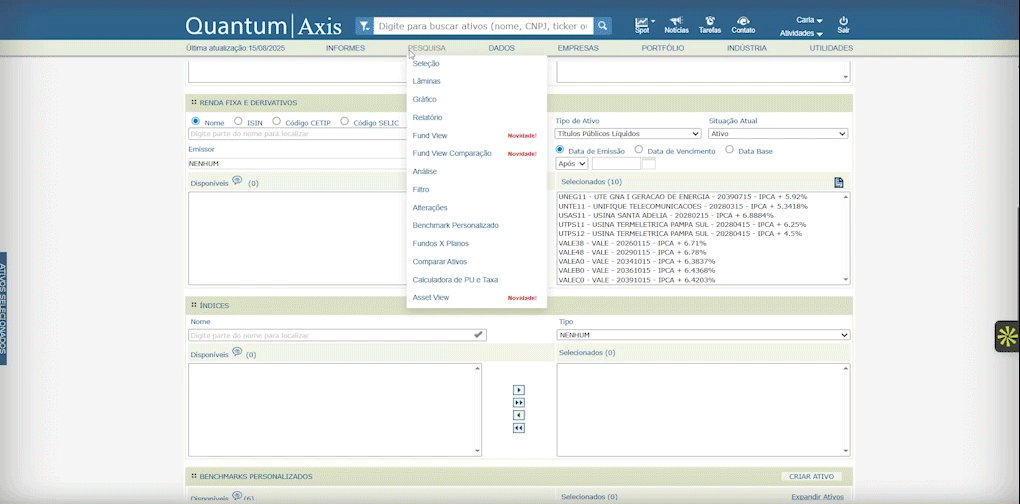Select the ISIN radio button

tap(238, 121)
